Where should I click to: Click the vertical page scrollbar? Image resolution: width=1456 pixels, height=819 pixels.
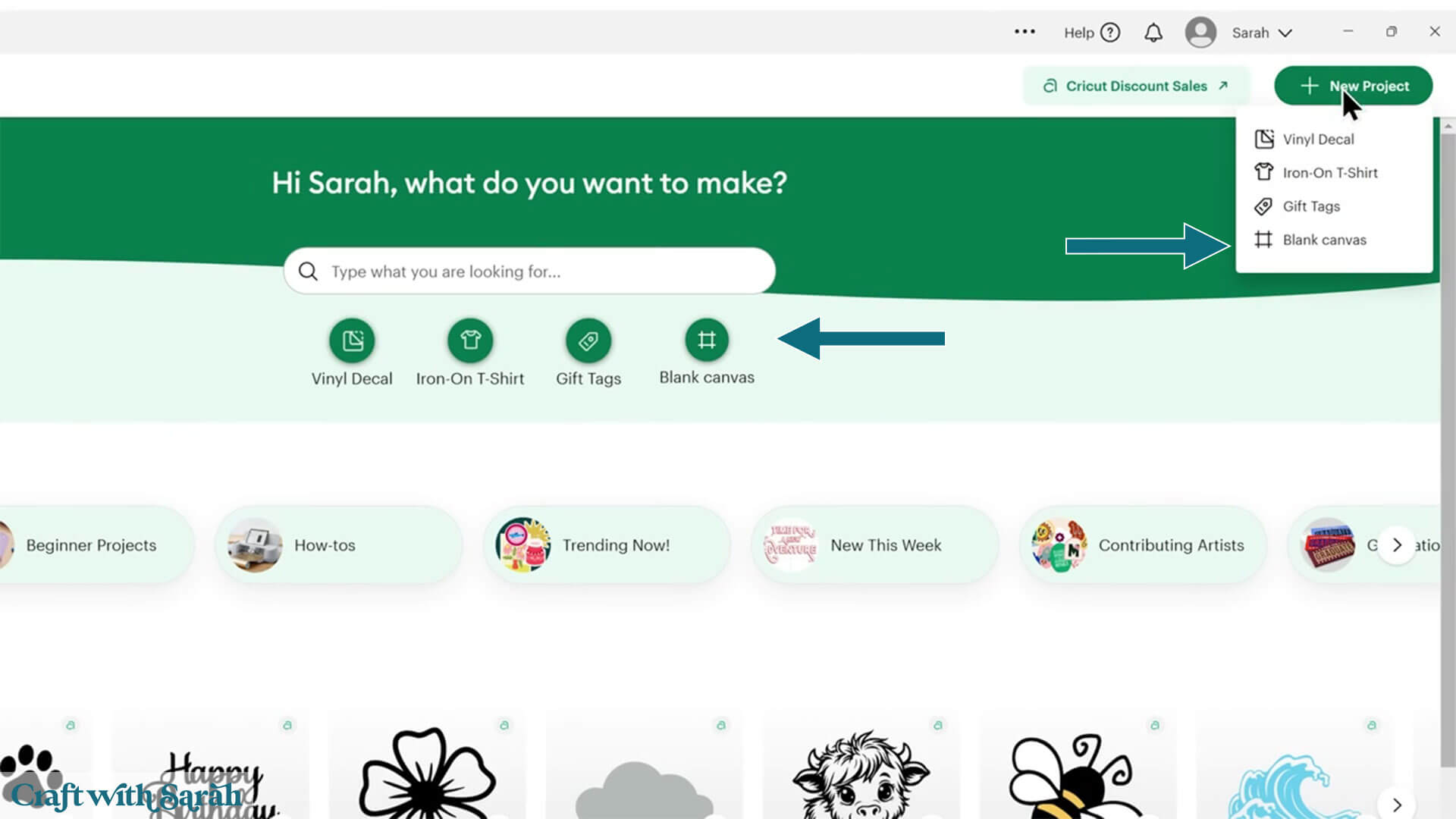click(1448, 455)
